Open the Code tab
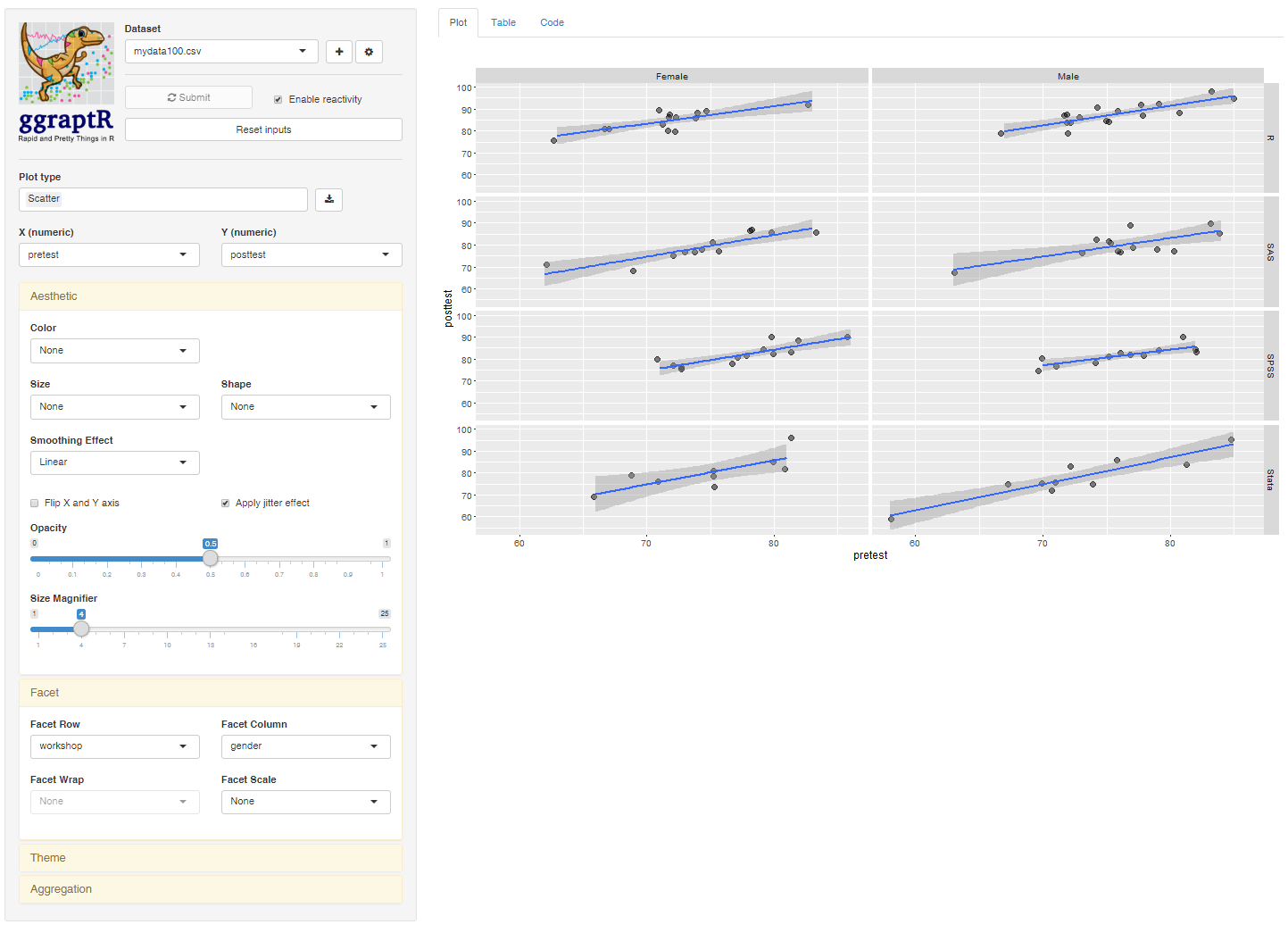 [x=552, y=22]
